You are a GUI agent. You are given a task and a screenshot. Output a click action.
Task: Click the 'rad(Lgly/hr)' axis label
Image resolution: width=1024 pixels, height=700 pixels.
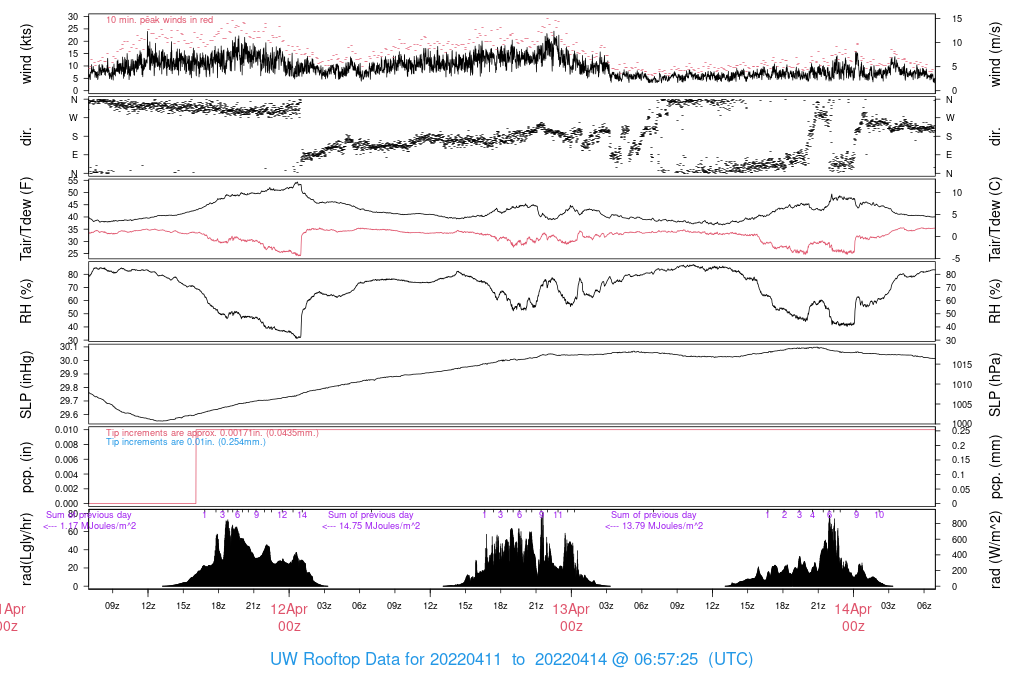(26, 549)
